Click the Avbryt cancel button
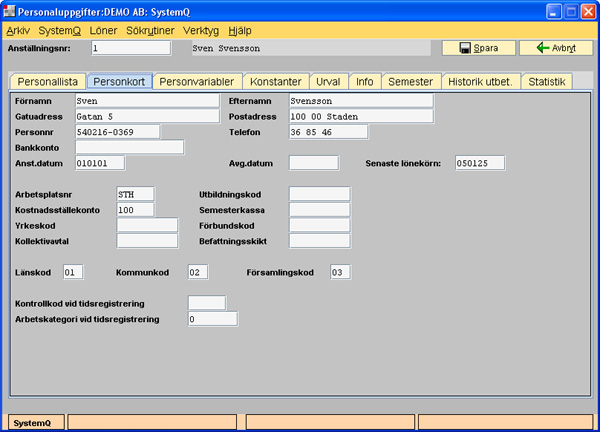 [x=549, y=48]
